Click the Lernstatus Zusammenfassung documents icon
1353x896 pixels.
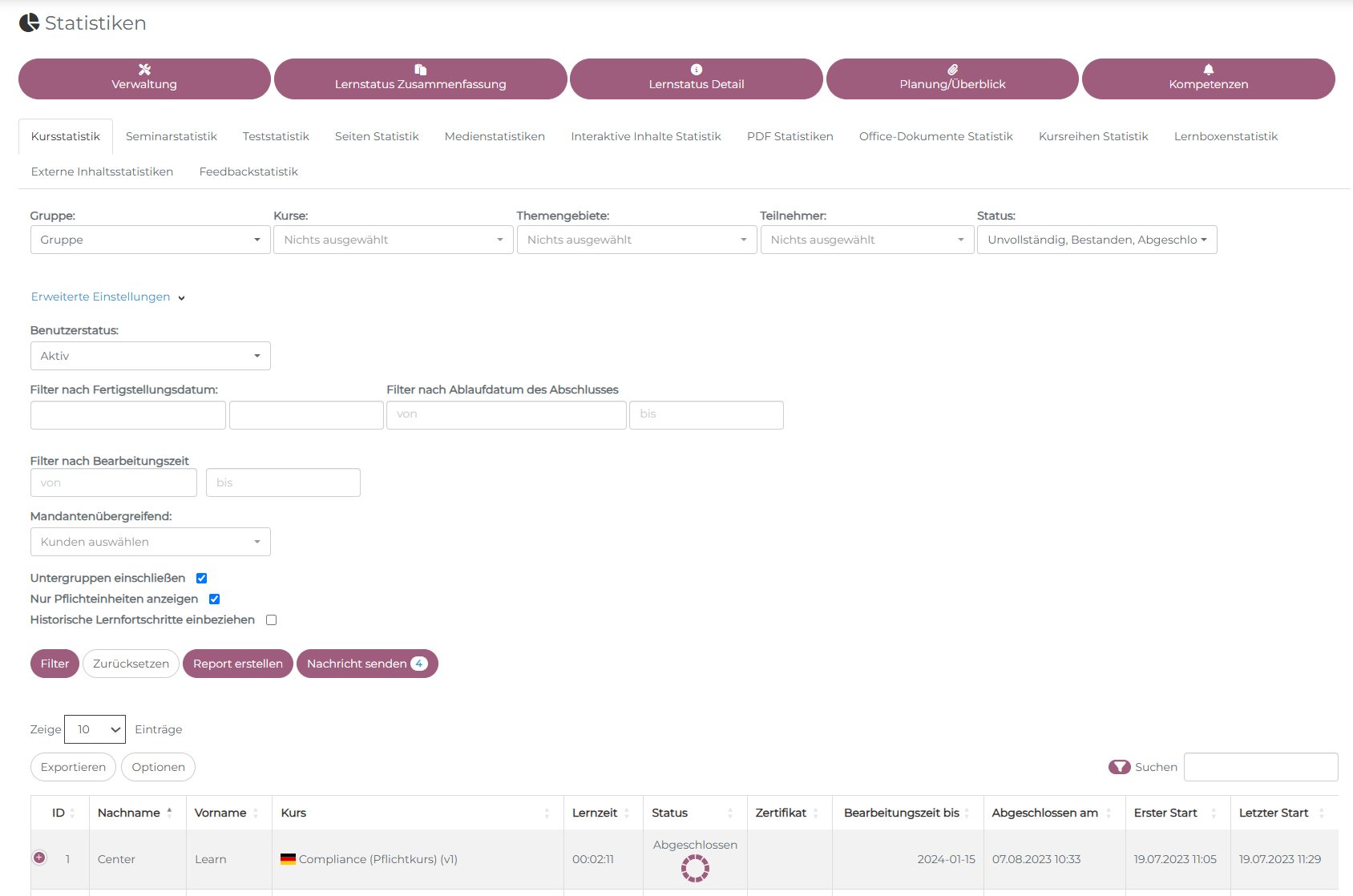pyautogui.click(x=420, y=70)
